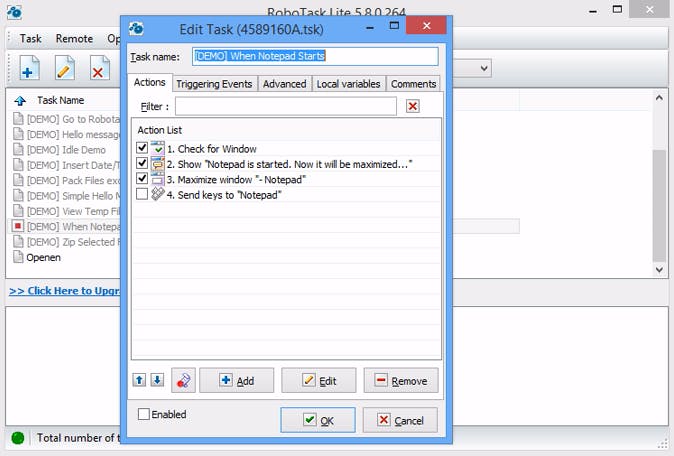Open the Advanced tab

pyautogui.click(x=285, y=84)
